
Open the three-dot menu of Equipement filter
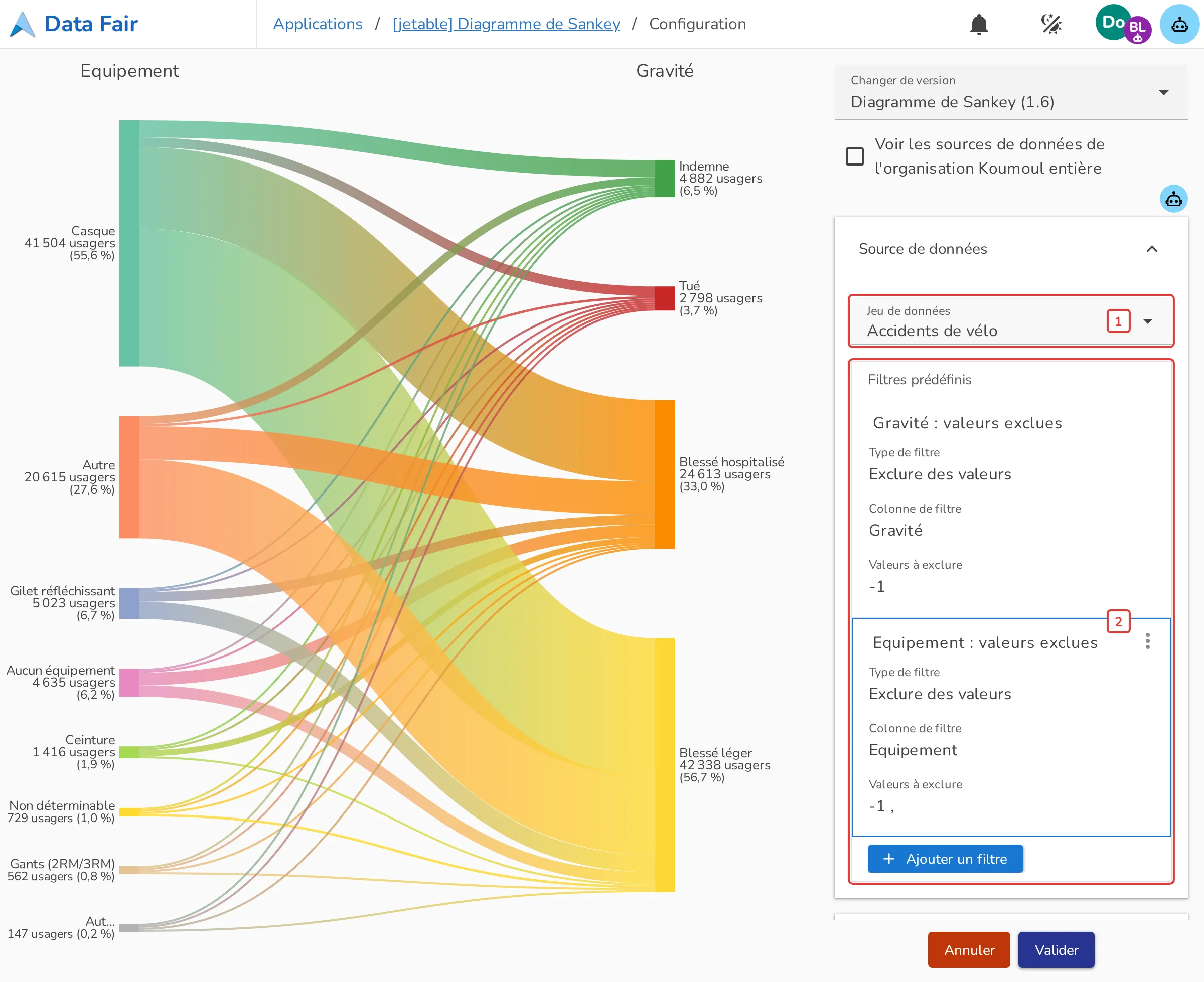(1147, 641)
